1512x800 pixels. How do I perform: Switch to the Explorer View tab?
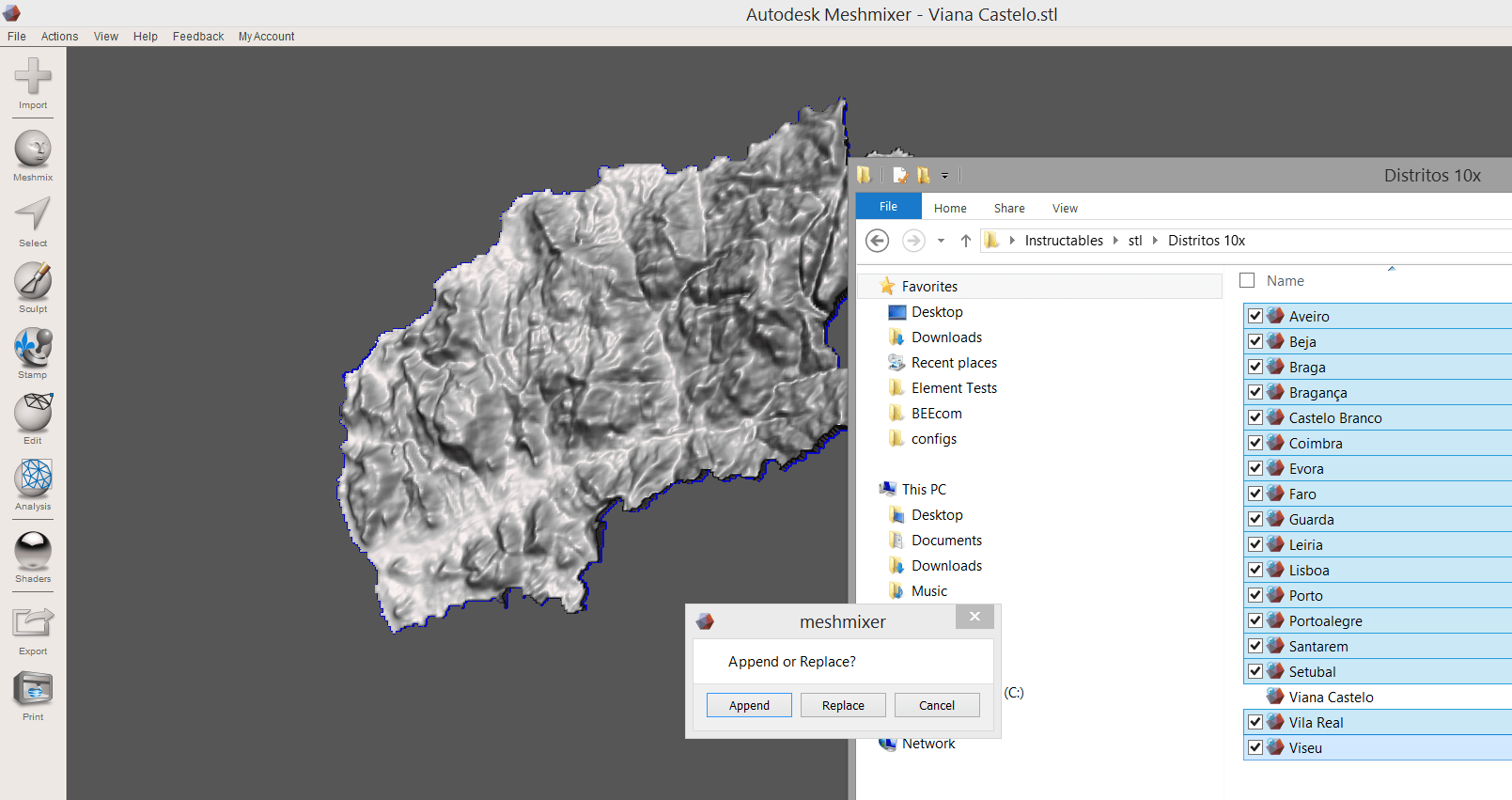pos(1065,209)
